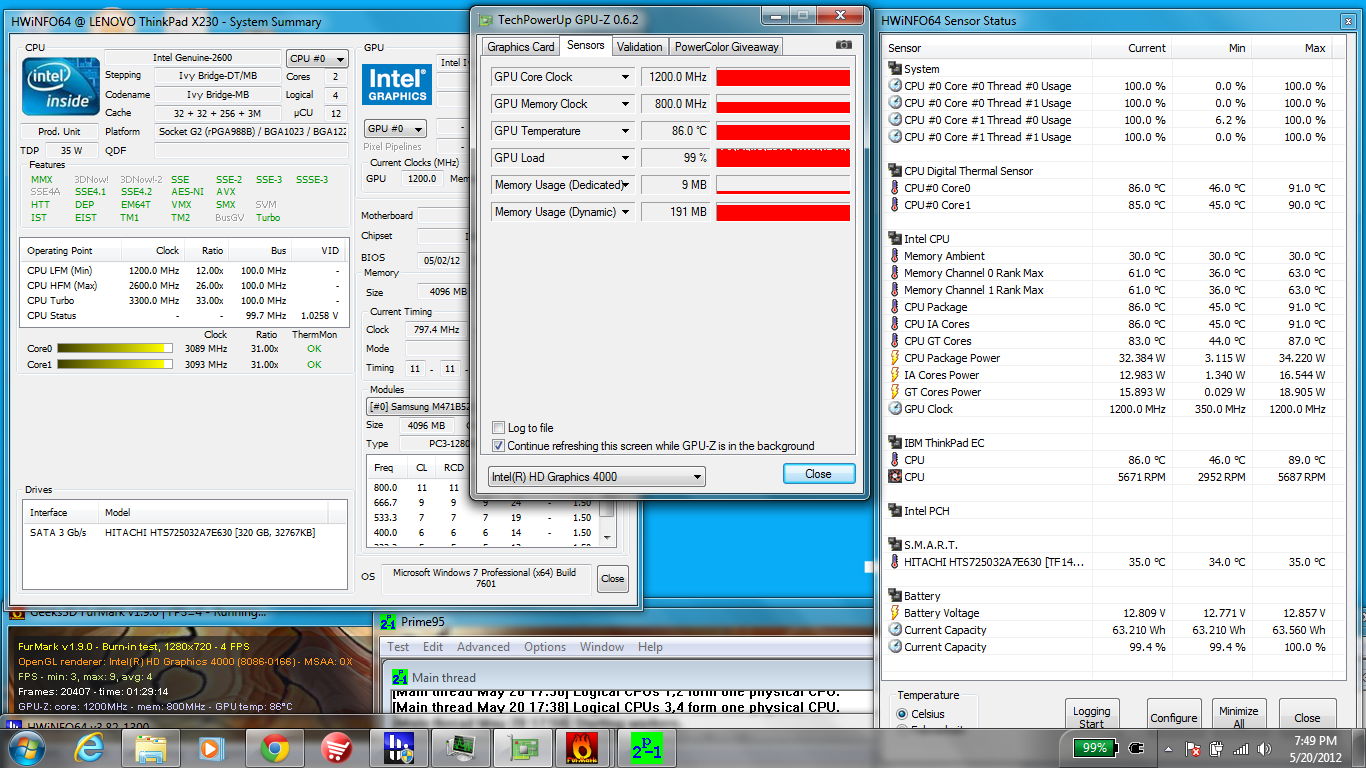1366x768 pixels.
Task: Switch to the Graphics Card tab
Action: (x=521, y=46)
